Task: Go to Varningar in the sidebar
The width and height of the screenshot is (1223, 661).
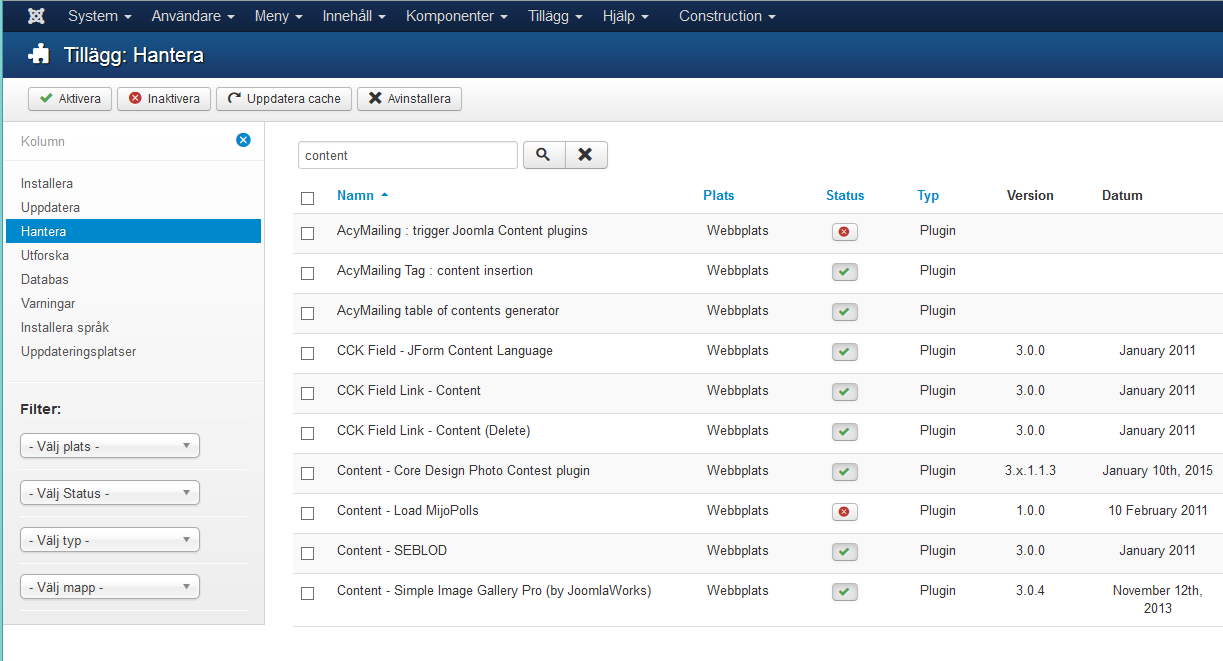Action: (x=48, y=304)
